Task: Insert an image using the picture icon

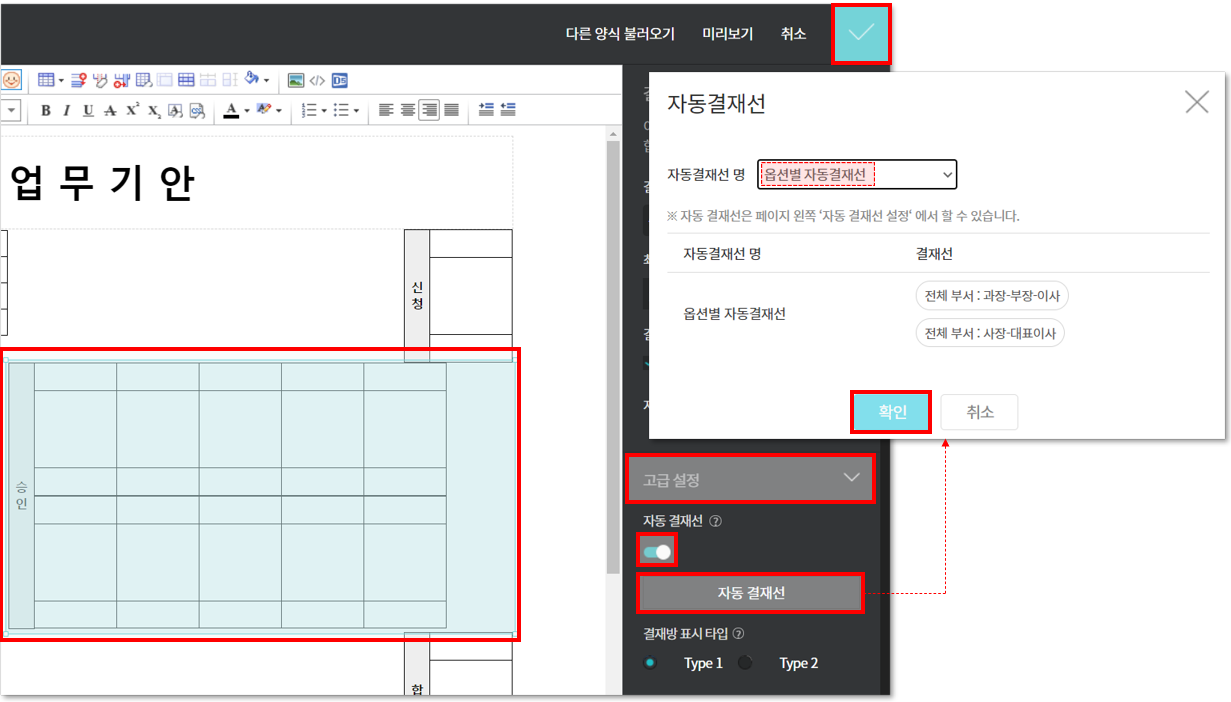Action: (x=296, y=80)
